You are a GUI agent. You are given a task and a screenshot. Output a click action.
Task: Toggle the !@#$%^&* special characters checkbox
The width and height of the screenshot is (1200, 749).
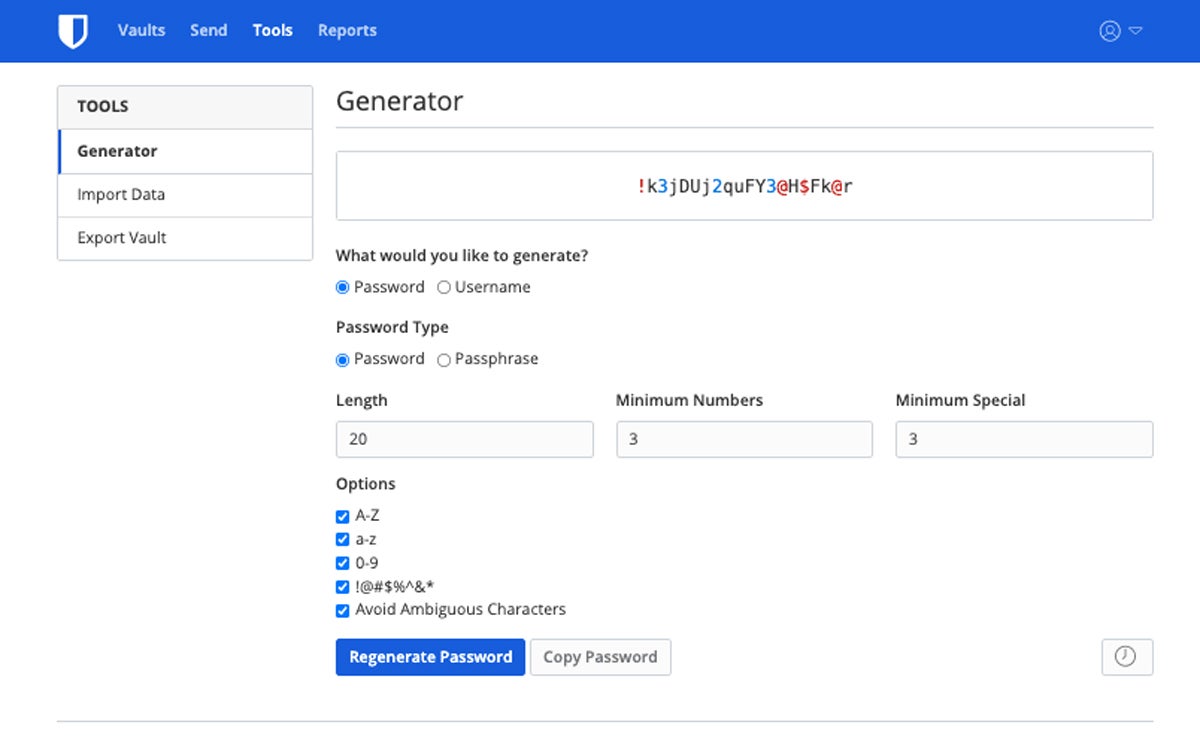[343, 587]
